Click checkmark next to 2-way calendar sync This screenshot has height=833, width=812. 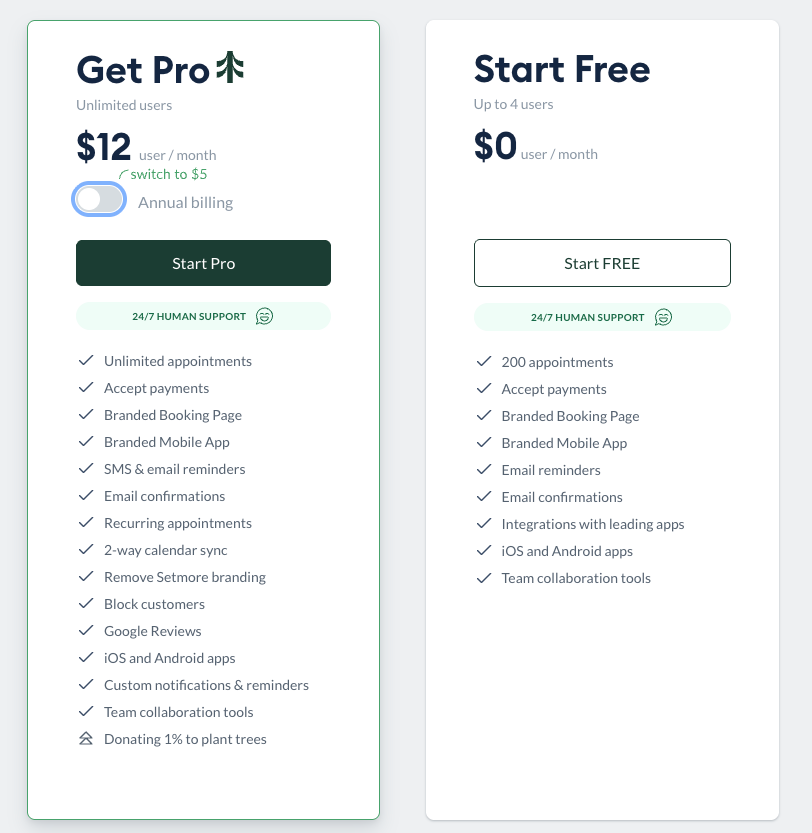point(86,550)
